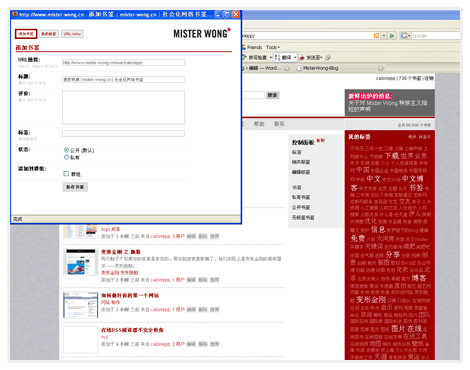Open 相关标签 in the control panel
This screenshot has width=470, height=370.
tap(301, 162)
